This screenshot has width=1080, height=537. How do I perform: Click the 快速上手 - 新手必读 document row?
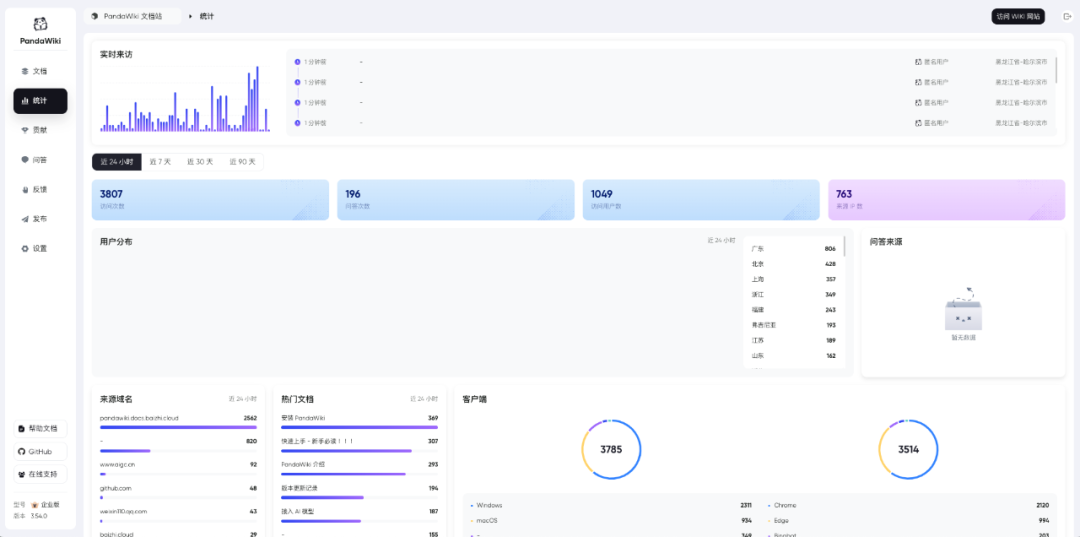360,445
